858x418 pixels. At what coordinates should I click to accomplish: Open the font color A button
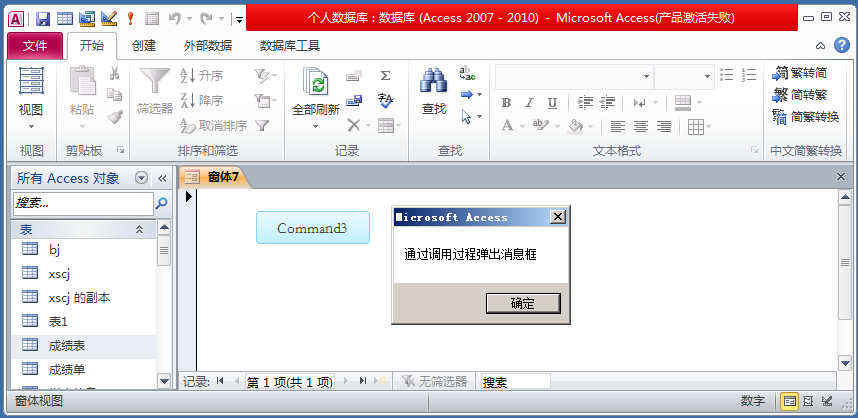click(507, 127)
